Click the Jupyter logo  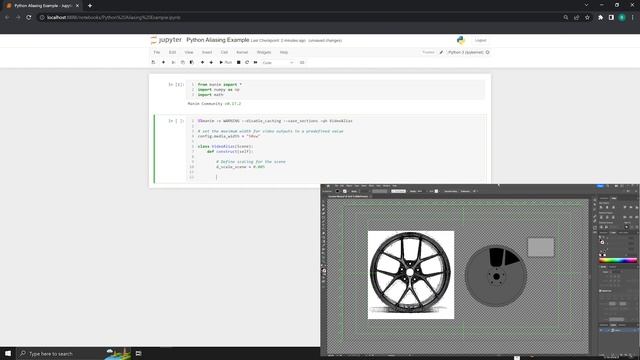pyautogui.click(x=166, y=40)
